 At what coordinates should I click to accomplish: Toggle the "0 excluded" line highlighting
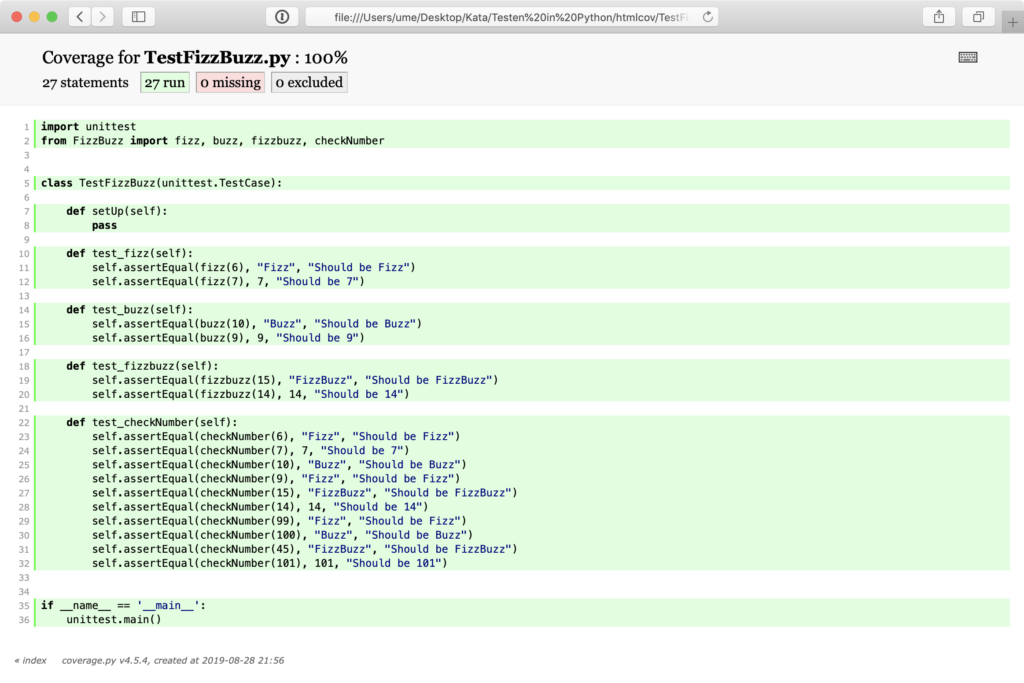pyautogui.click(x=309, y=82)
